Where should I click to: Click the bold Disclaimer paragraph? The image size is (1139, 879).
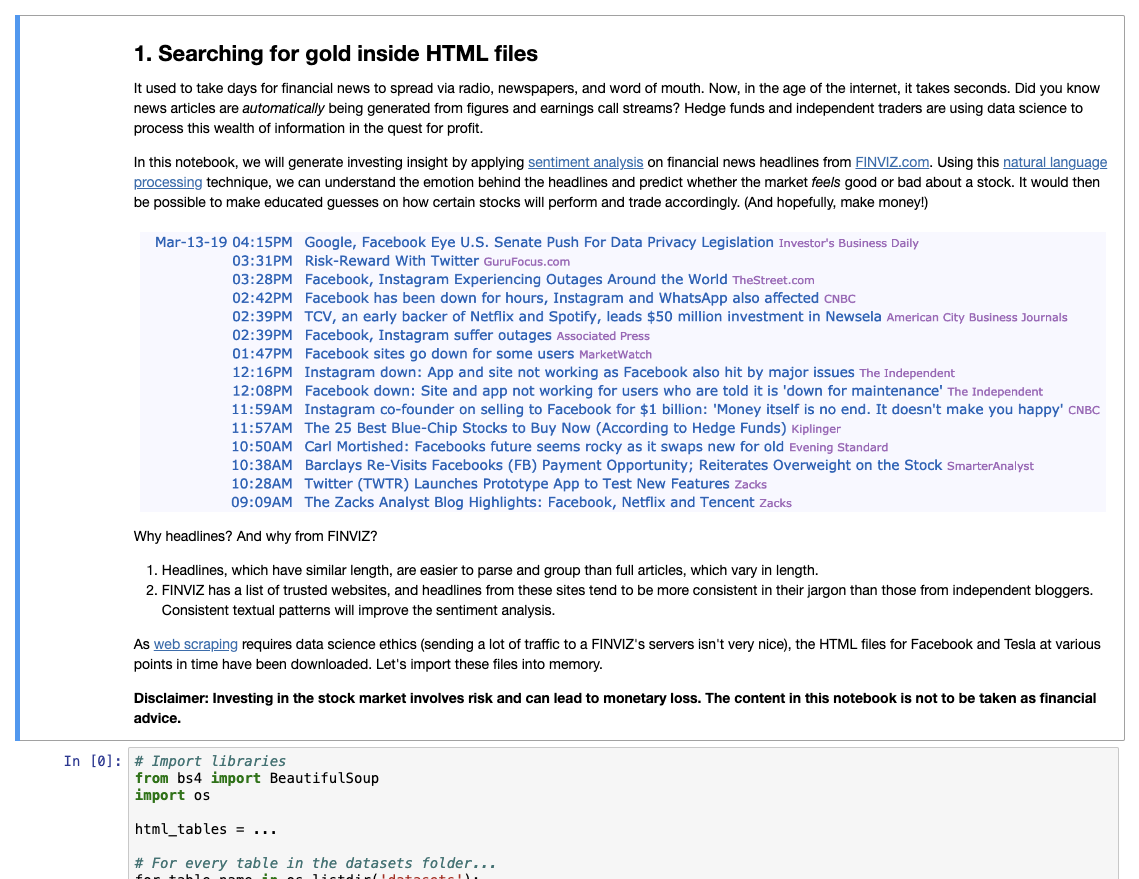click(615, 708)
